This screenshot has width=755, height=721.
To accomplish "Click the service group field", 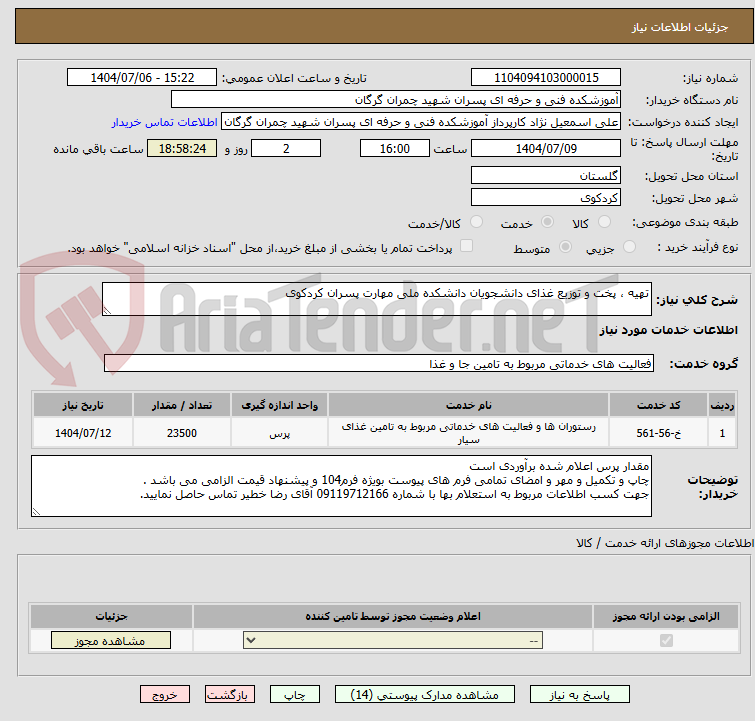I will tap(379, 363).
